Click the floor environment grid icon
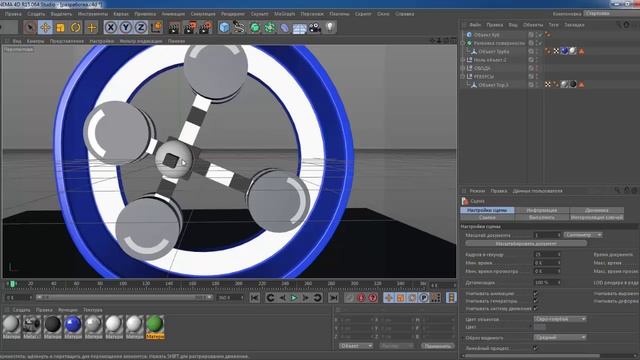640x360 pixels. pyautogui.click(x=300, y=28)
